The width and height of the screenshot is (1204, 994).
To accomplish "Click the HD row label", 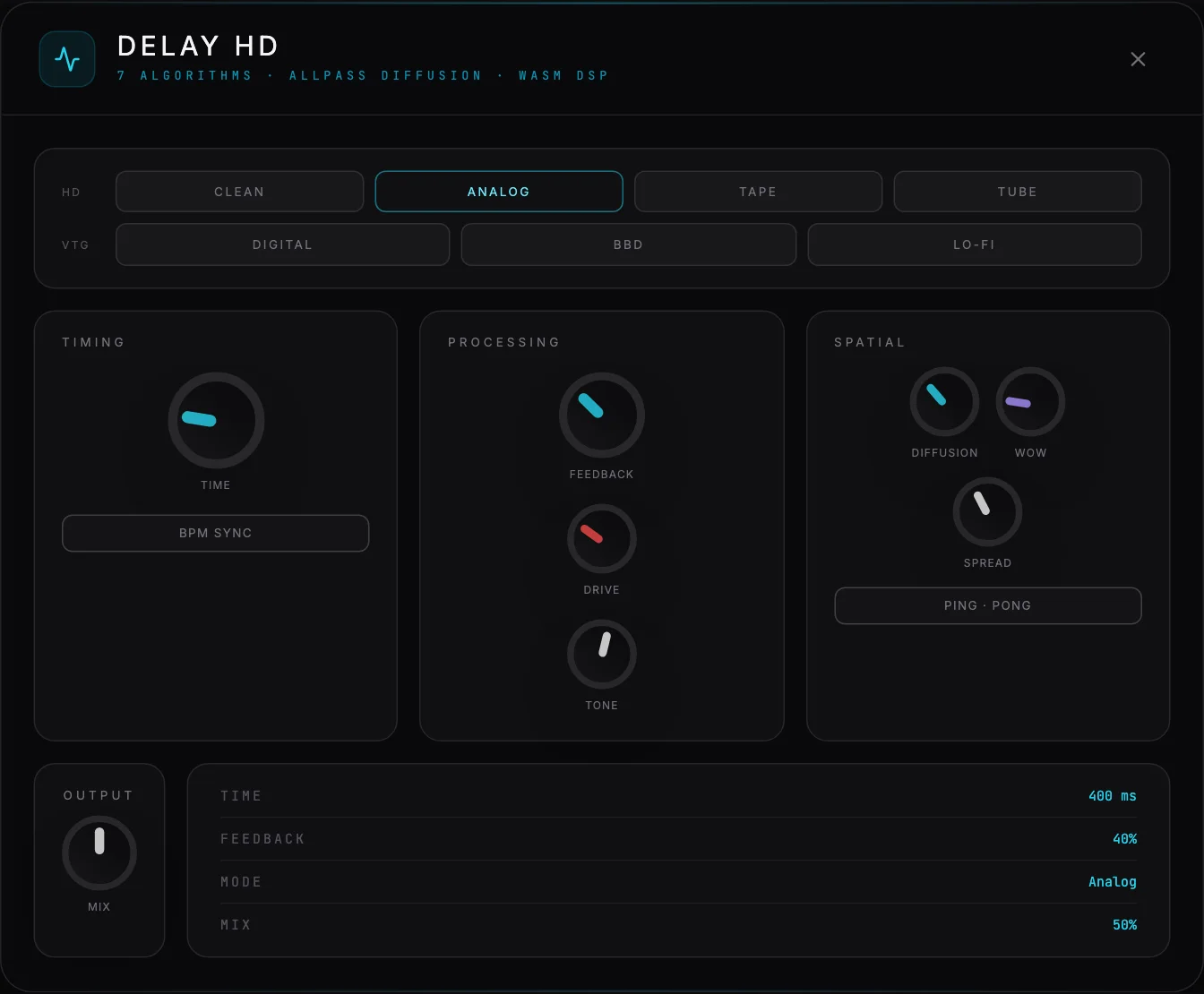I will (71, 193).
